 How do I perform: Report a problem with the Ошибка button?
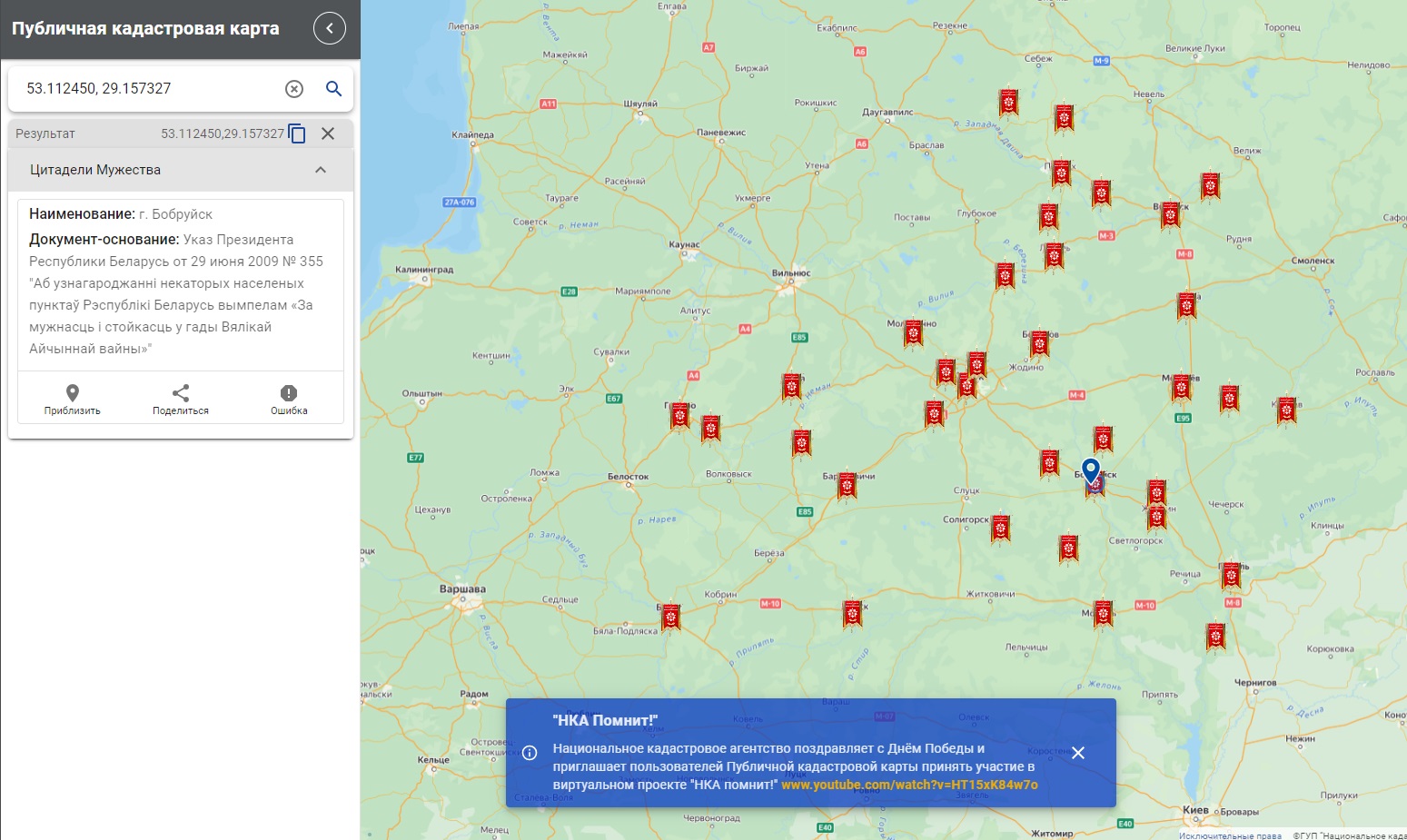[289, 399]
